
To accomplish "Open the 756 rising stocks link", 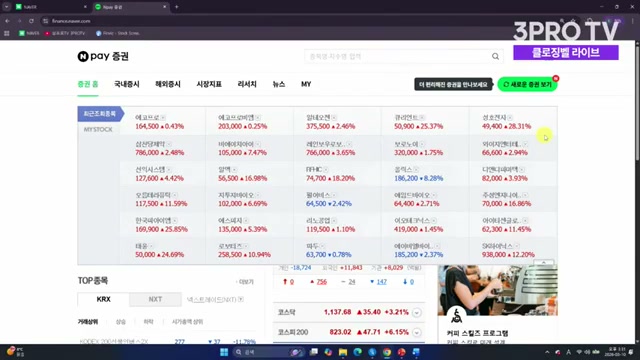I will [x=322, y=282].
